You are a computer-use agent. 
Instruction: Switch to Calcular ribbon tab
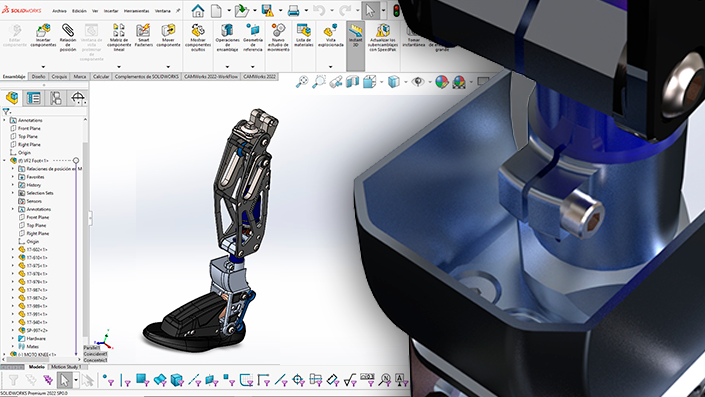click(101, 76)
